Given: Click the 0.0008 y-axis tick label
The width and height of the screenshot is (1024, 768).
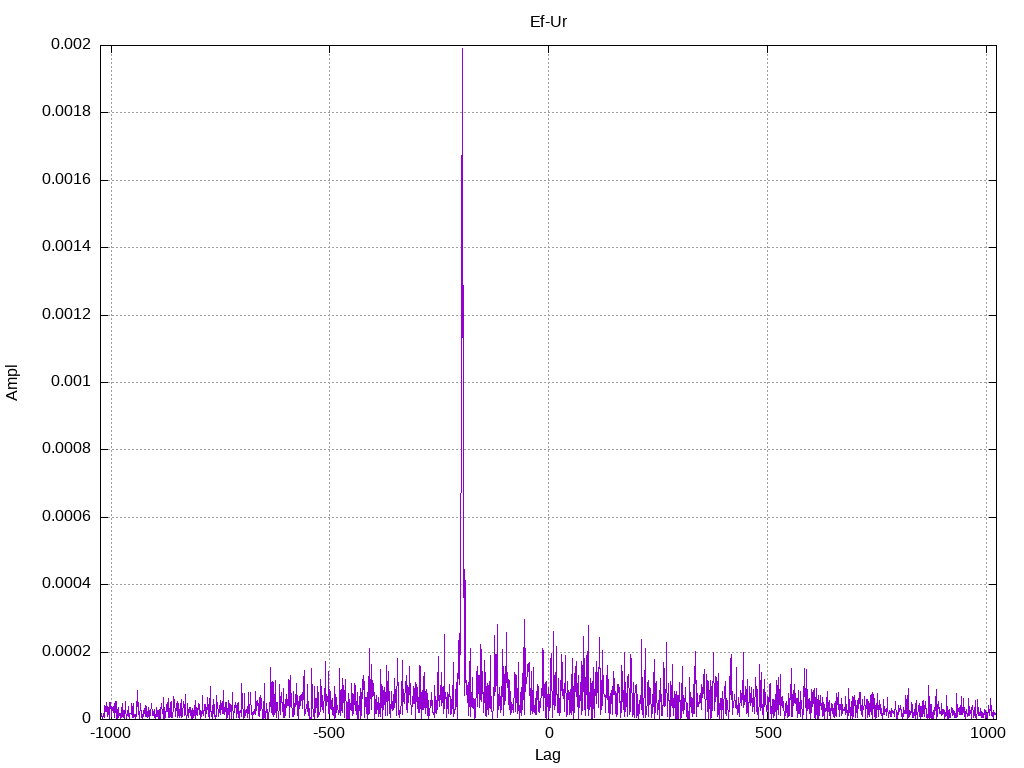Looking at the screenshot, I should [x=67, y=448].
